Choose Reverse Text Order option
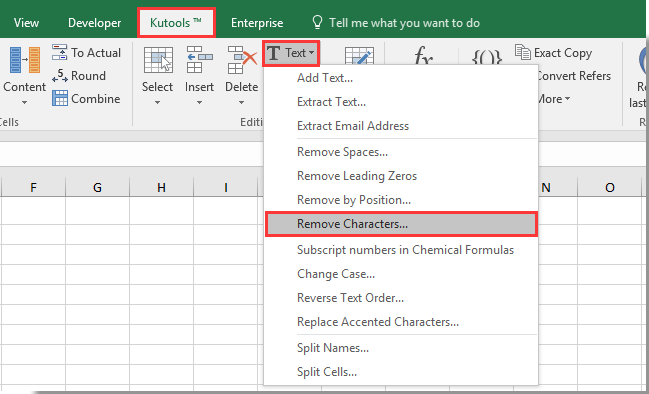Viewport: 649px width, 394px height. (401, 298)
